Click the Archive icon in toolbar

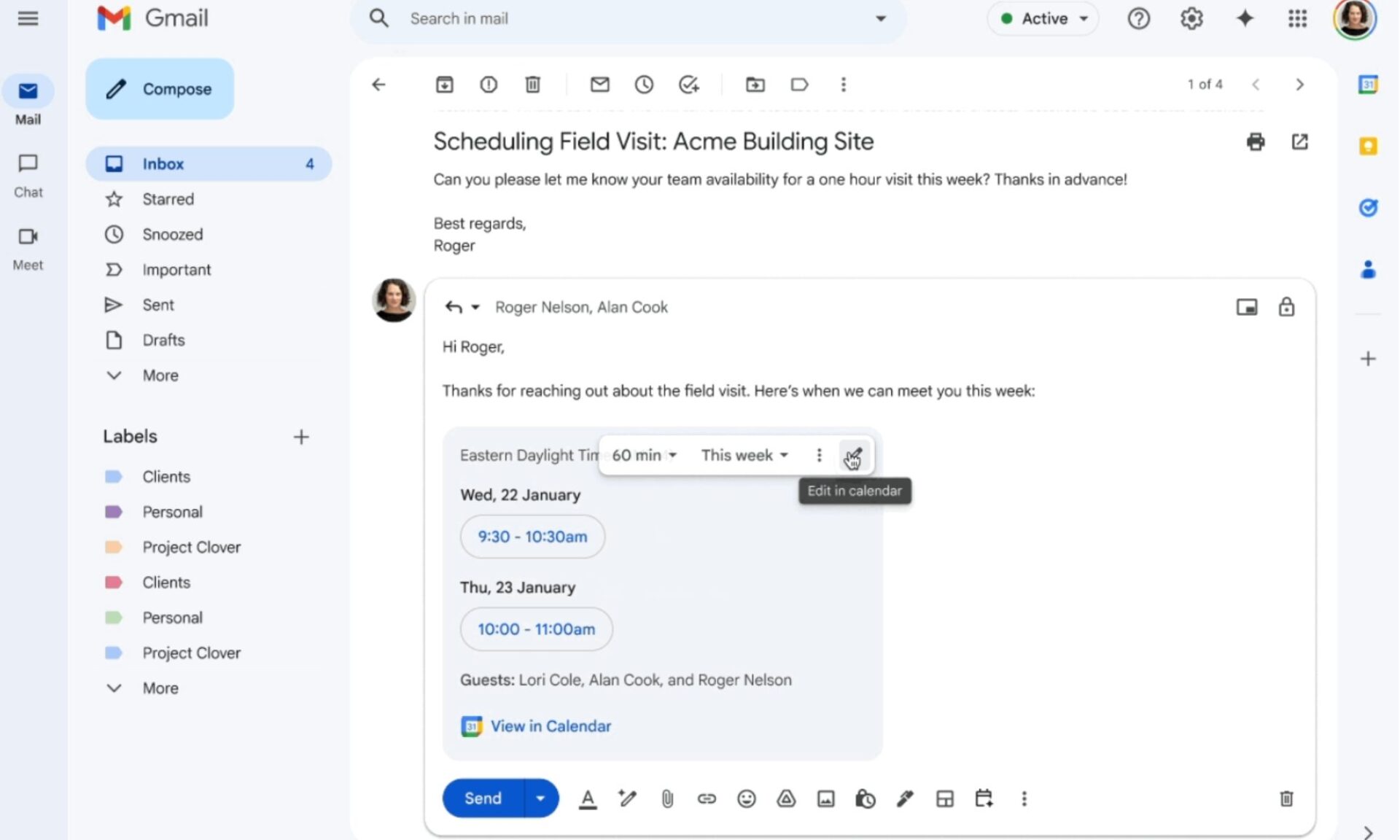444,85
